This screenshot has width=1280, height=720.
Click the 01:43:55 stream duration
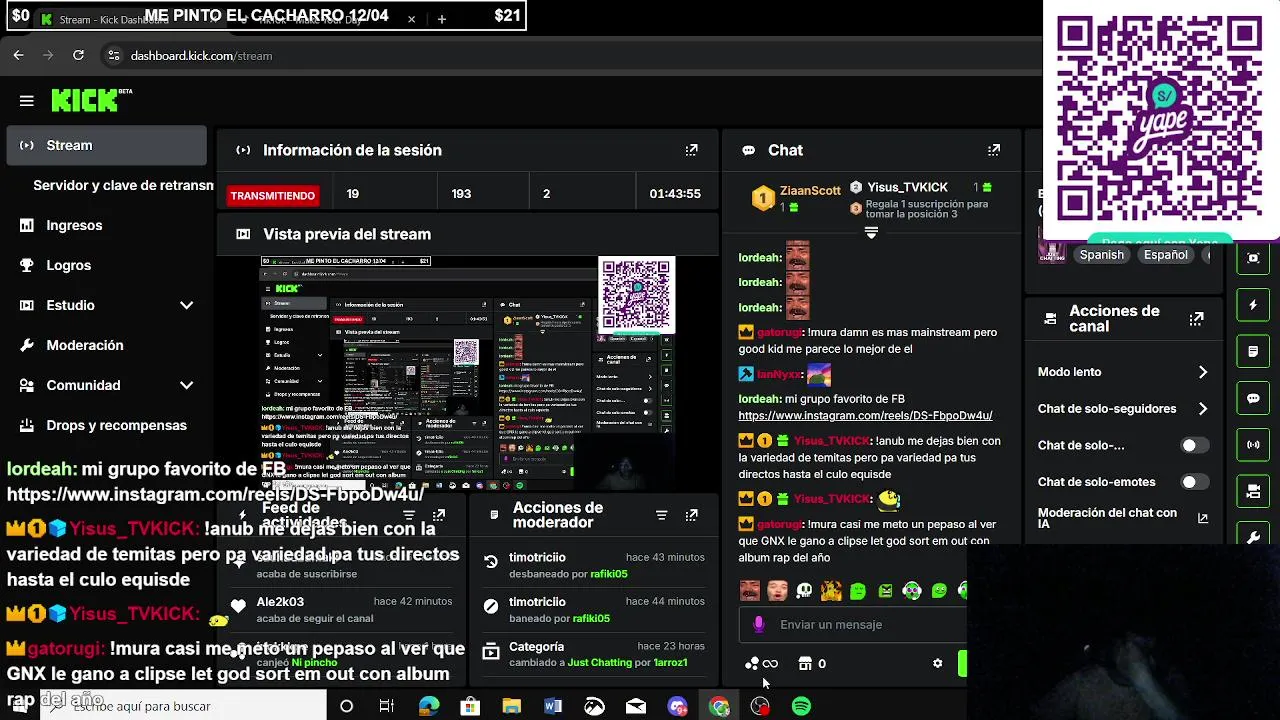click(x=675, y=194)
